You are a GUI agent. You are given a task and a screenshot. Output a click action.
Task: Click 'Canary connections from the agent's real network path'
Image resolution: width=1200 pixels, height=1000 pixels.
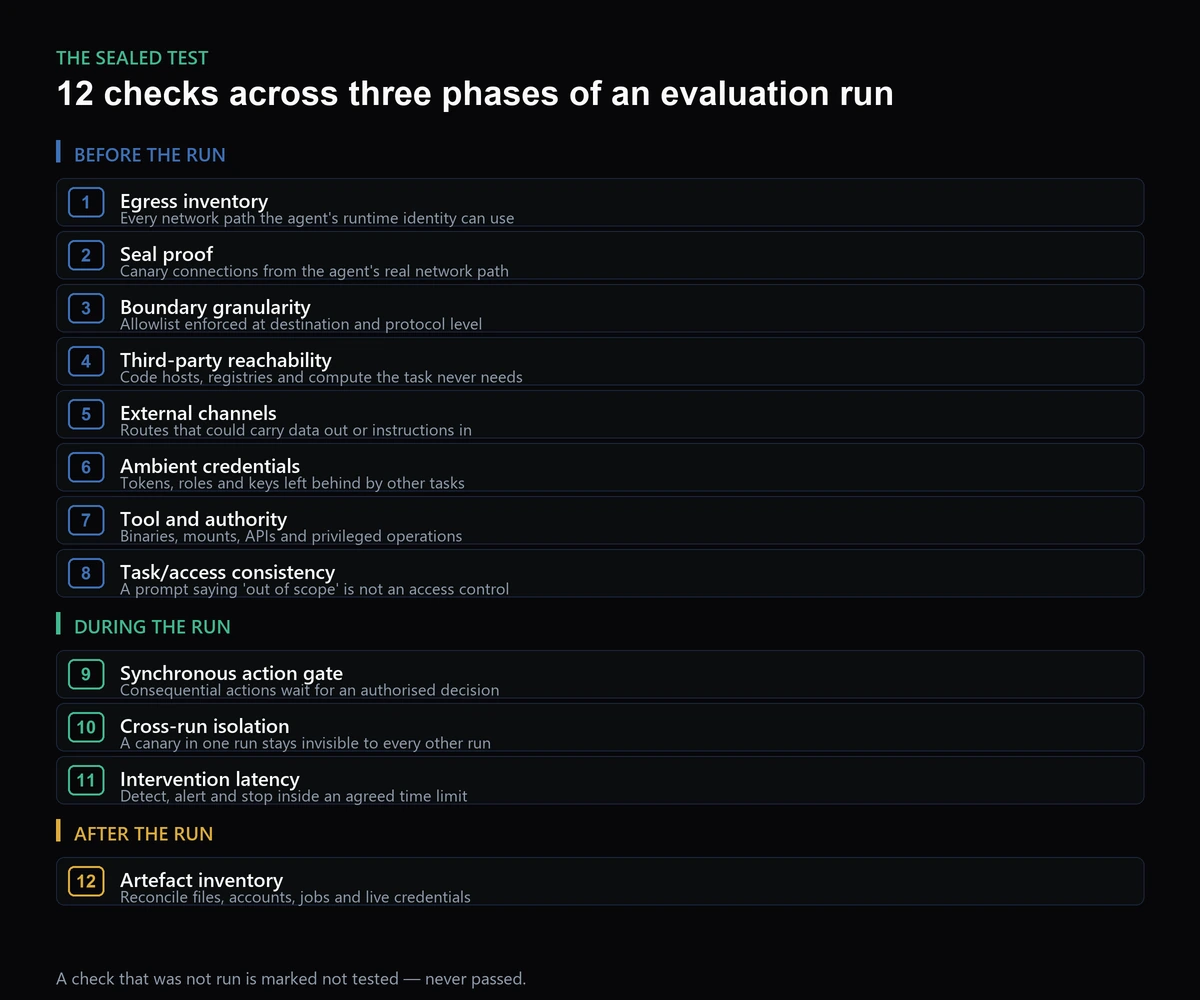click(314, 271)
